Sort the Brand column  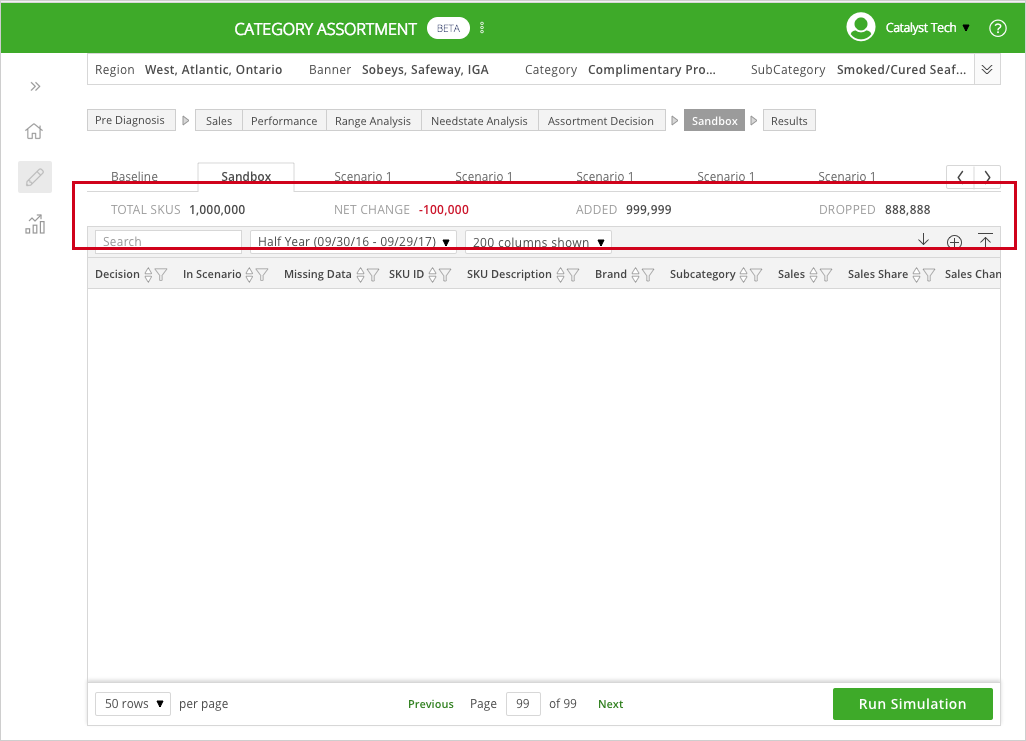pos(635,275)
